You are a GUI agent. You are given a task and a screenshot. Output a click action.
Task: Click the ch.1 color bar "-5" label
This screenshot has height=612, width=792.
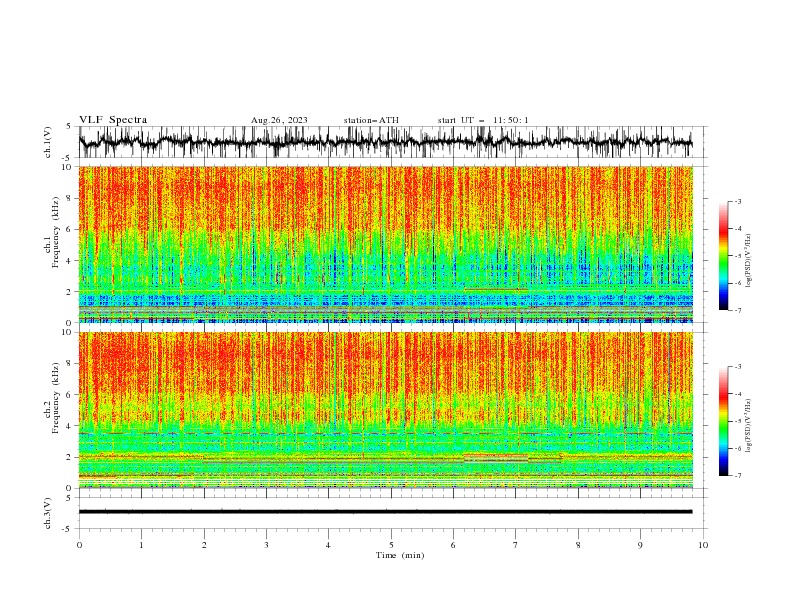(x=737, y=256)
